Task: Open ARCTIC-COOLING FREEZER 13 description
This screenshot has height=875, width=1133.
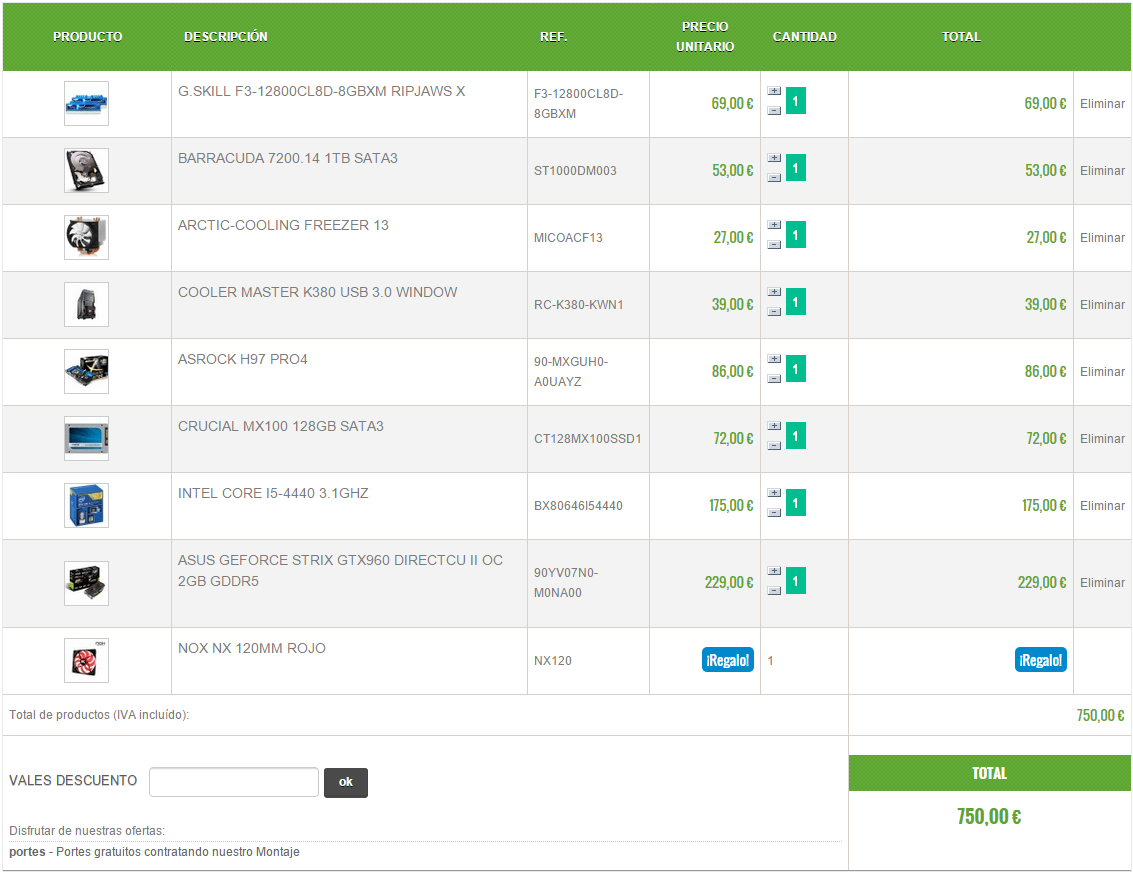Action: pos(283,225)
